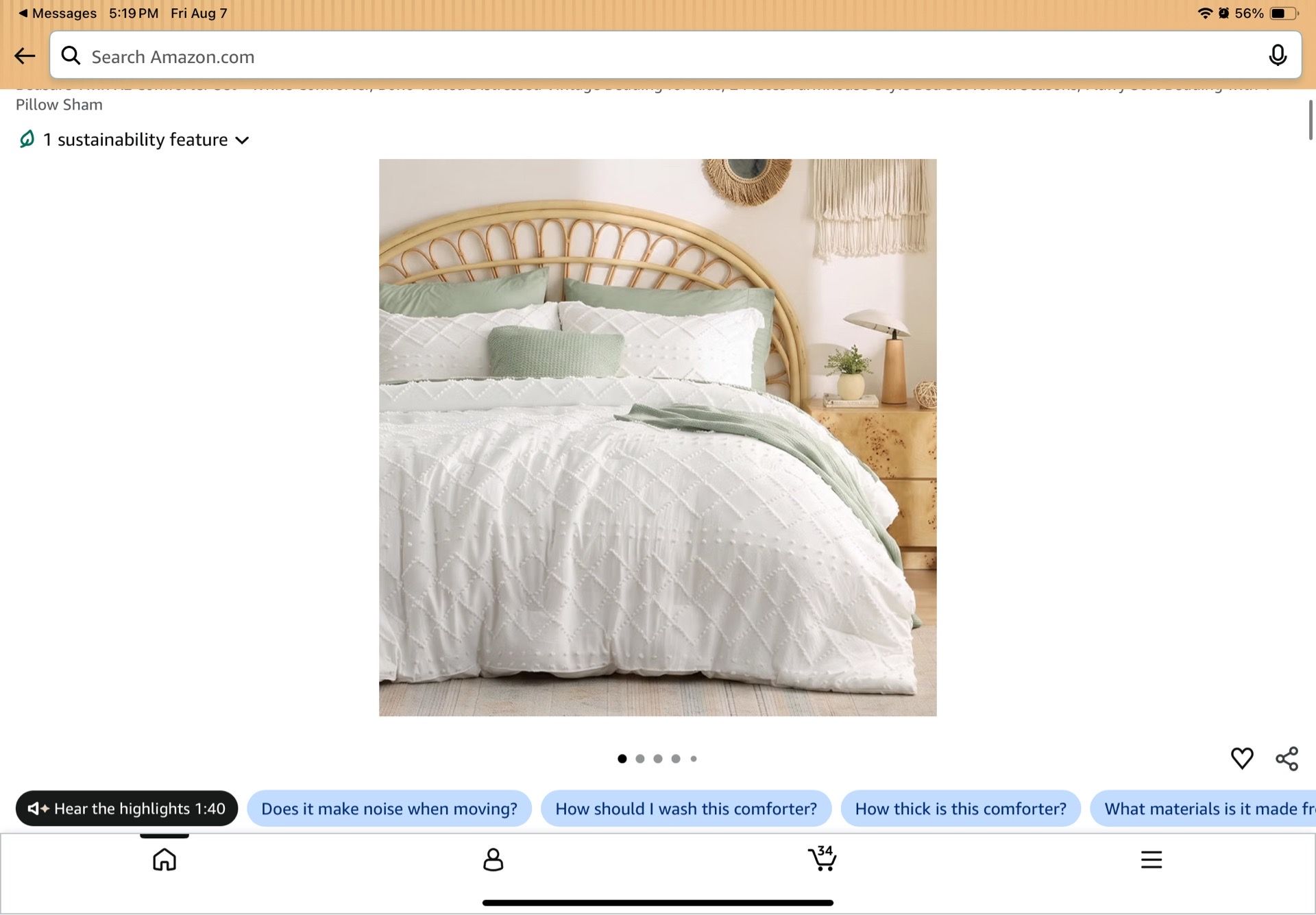Viewport: 1316px width, 915px height.
Task: Select the fourth image pagination dot
Action: point(676,759)
